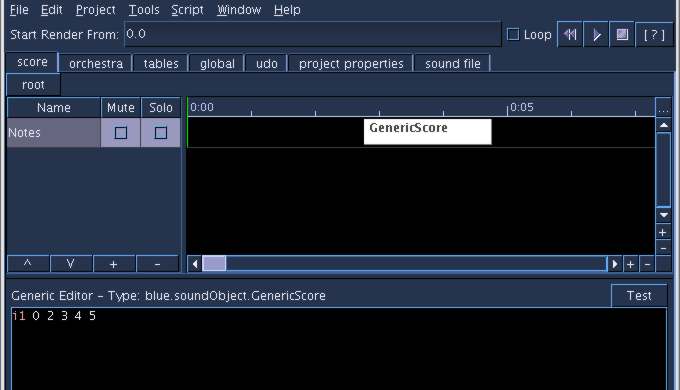
Task: Open the ... options button beside the ruler
Action: tap(663, 108)
